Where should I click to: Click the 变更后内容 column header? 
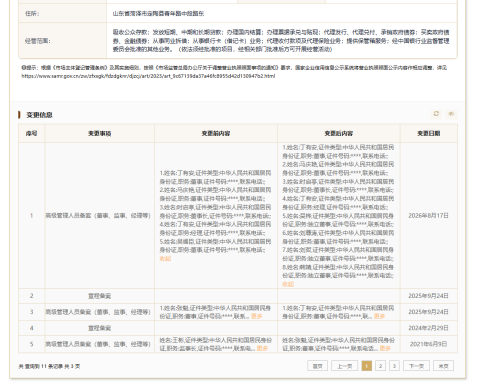[x=339, y=133]
